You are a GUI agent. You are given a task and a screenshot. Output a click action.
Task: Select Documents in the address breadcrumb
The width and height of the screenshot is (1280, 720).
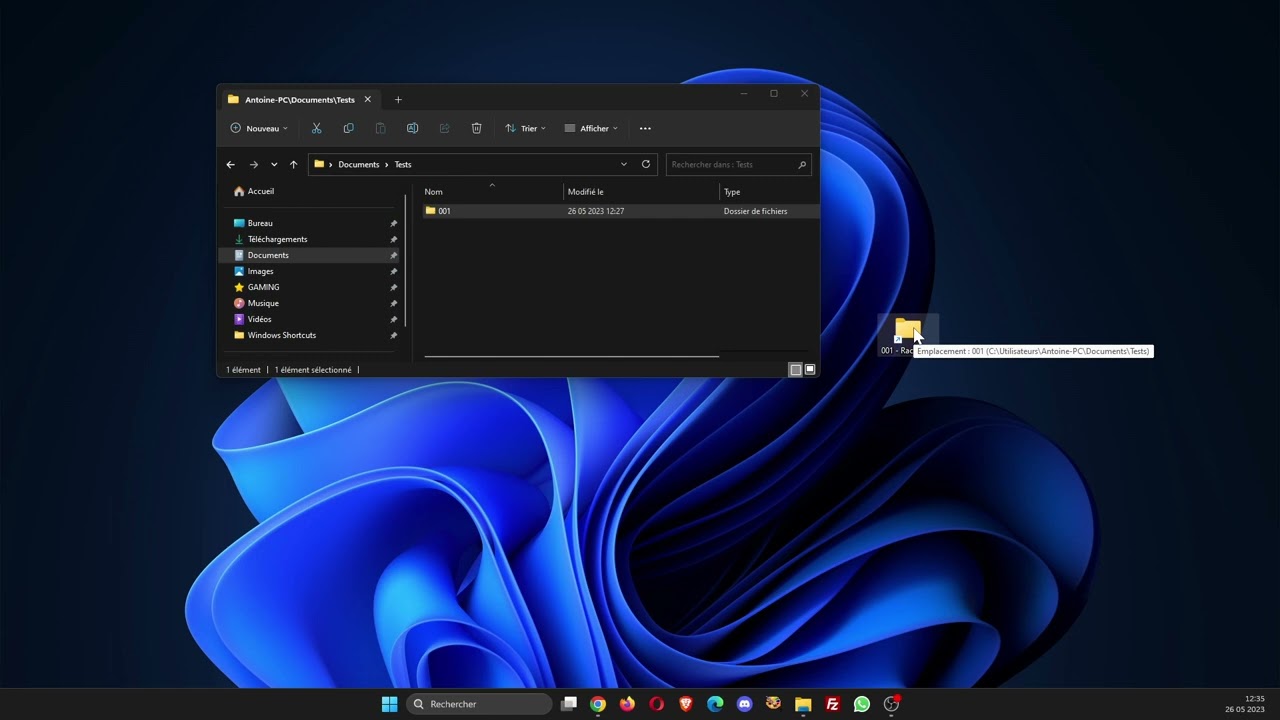click(359, 164)
